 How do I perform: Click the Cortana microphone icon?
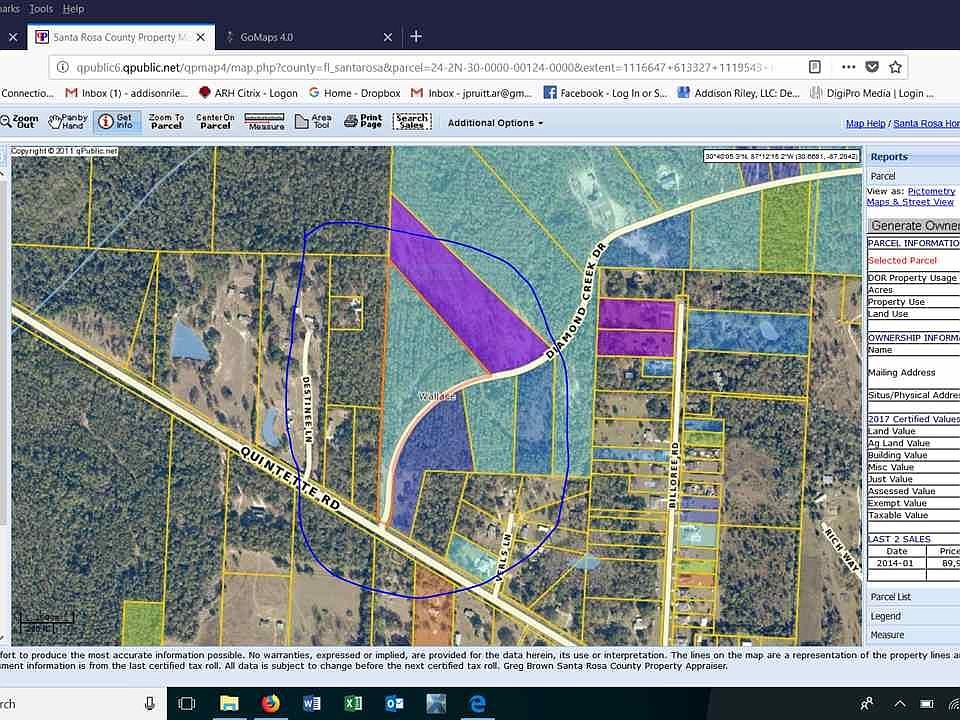[149, 703]
